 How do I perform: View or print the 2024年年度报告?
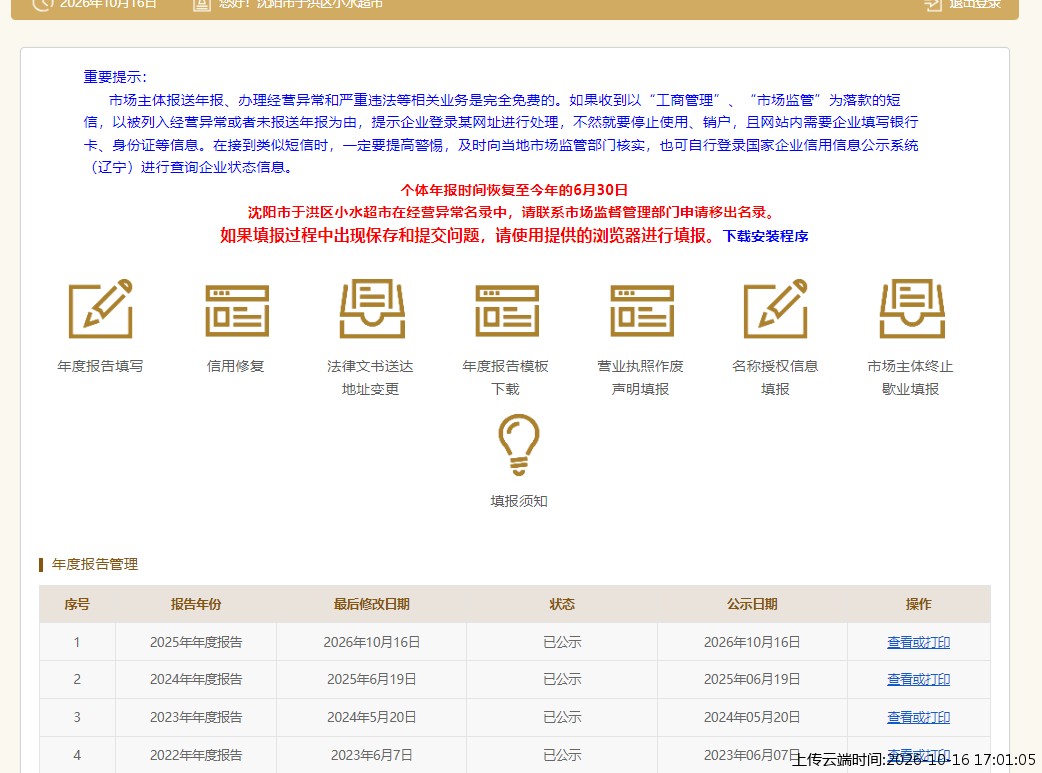click(x=918, y=679)
